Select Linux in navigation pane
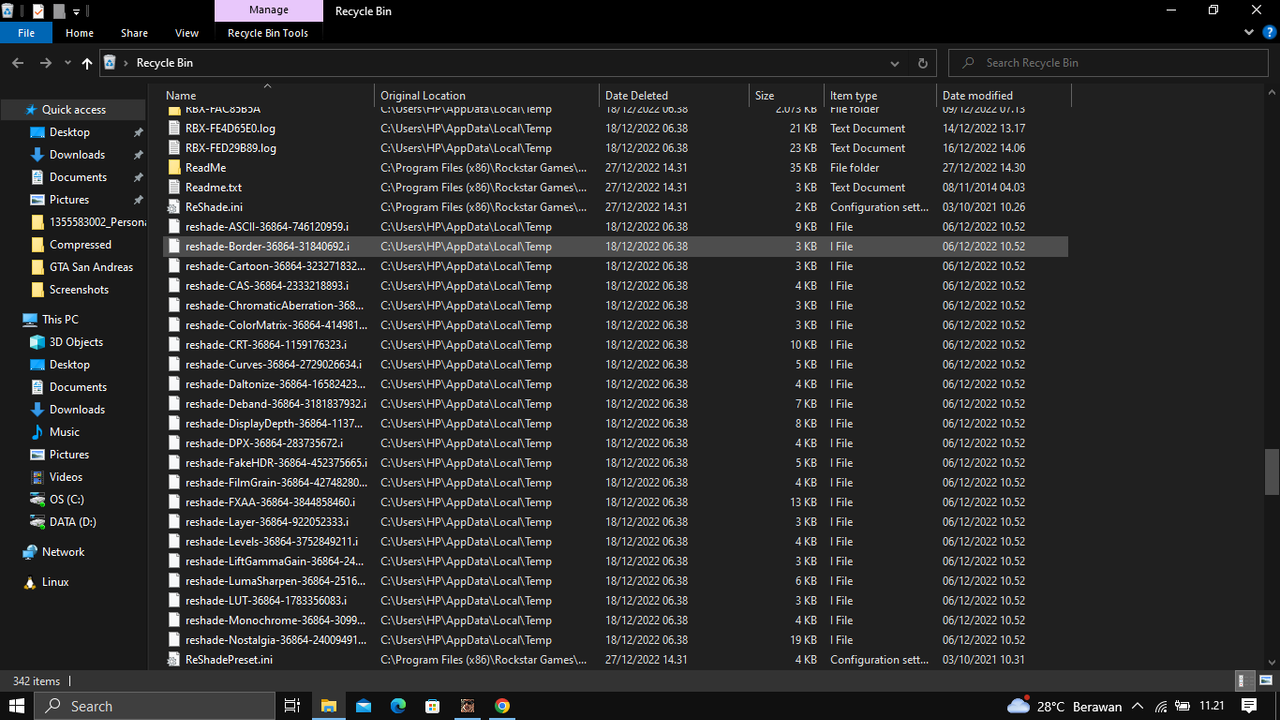 [x=55, y=582]
